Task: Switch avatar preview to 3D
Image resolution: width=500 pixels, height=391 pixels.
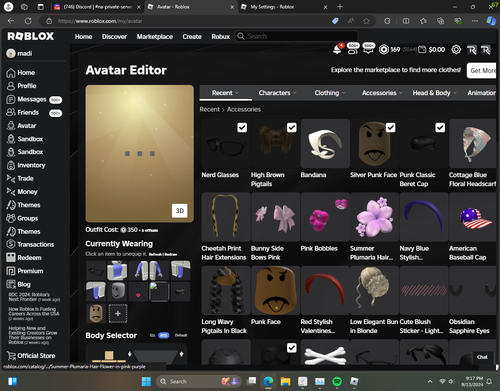Action: tap(180, 211)
